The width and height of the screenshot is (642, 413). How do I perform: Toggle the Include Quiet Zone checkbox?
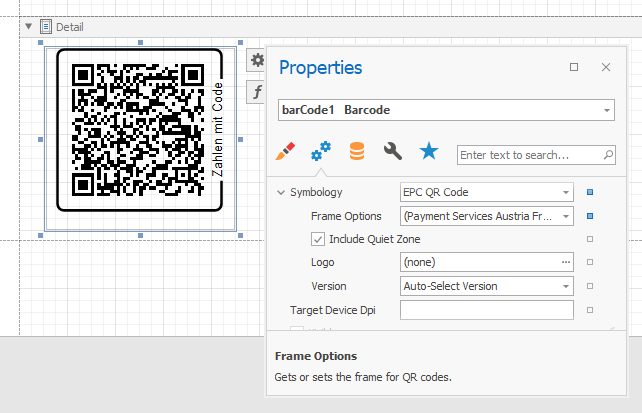click(x=318, y=239)
